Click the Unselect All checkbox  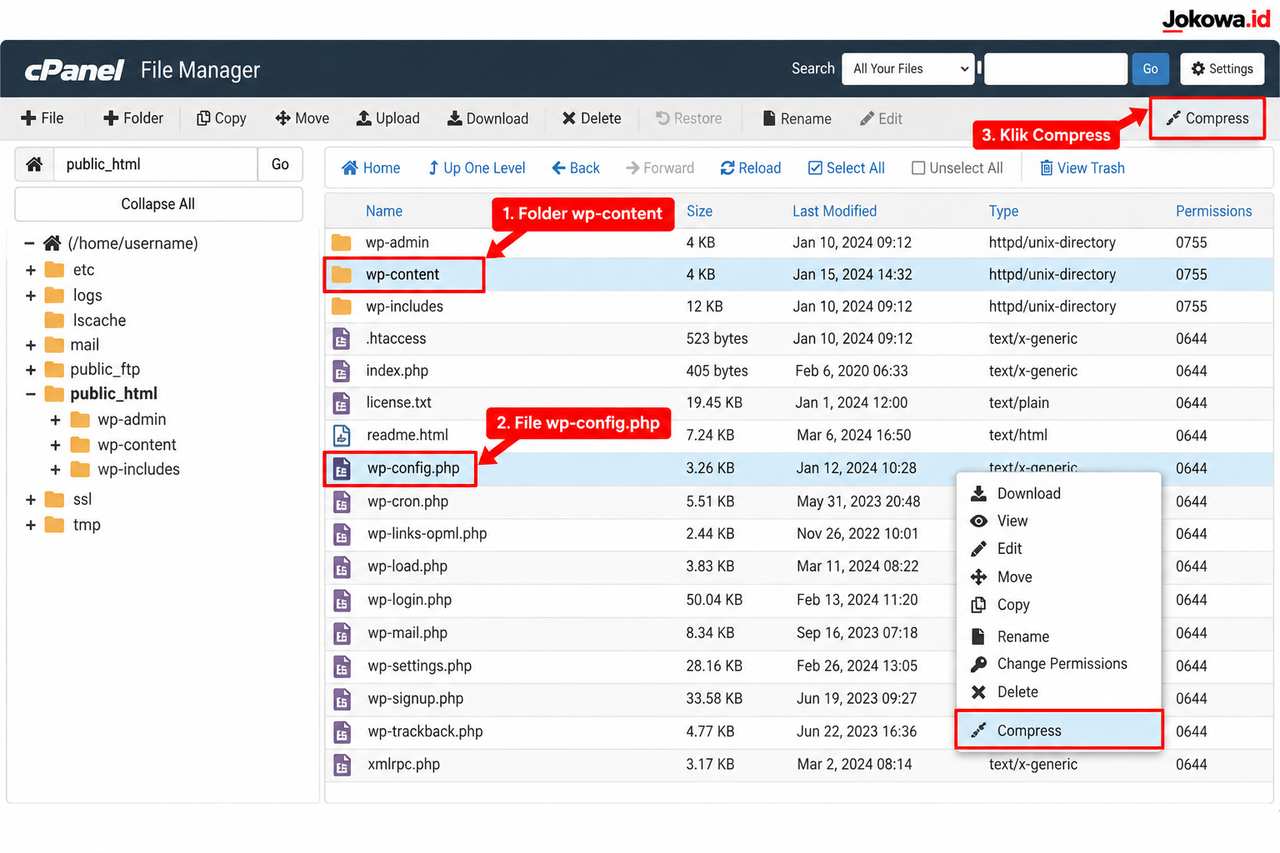918,168
